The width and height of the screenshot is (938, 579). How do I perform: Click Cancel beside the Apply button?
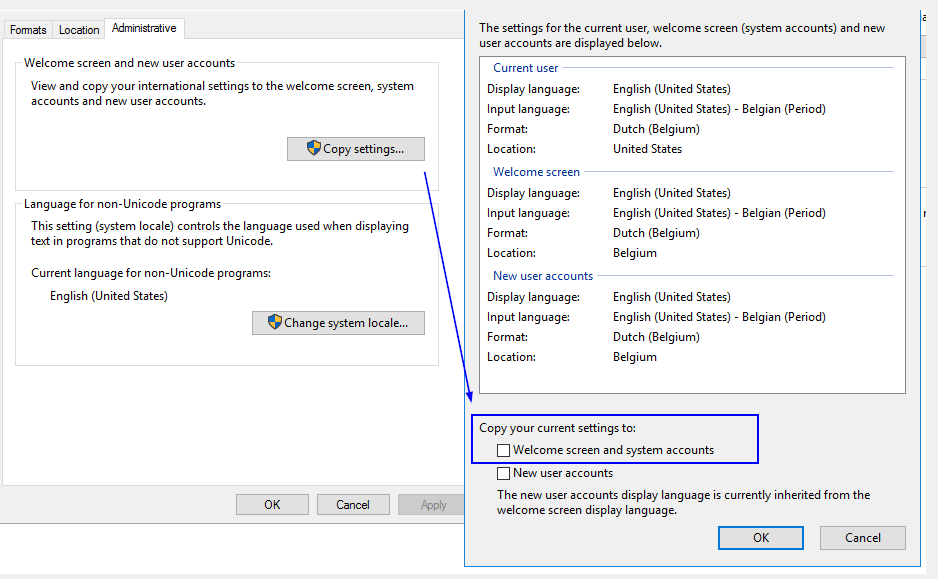[353, 505]
